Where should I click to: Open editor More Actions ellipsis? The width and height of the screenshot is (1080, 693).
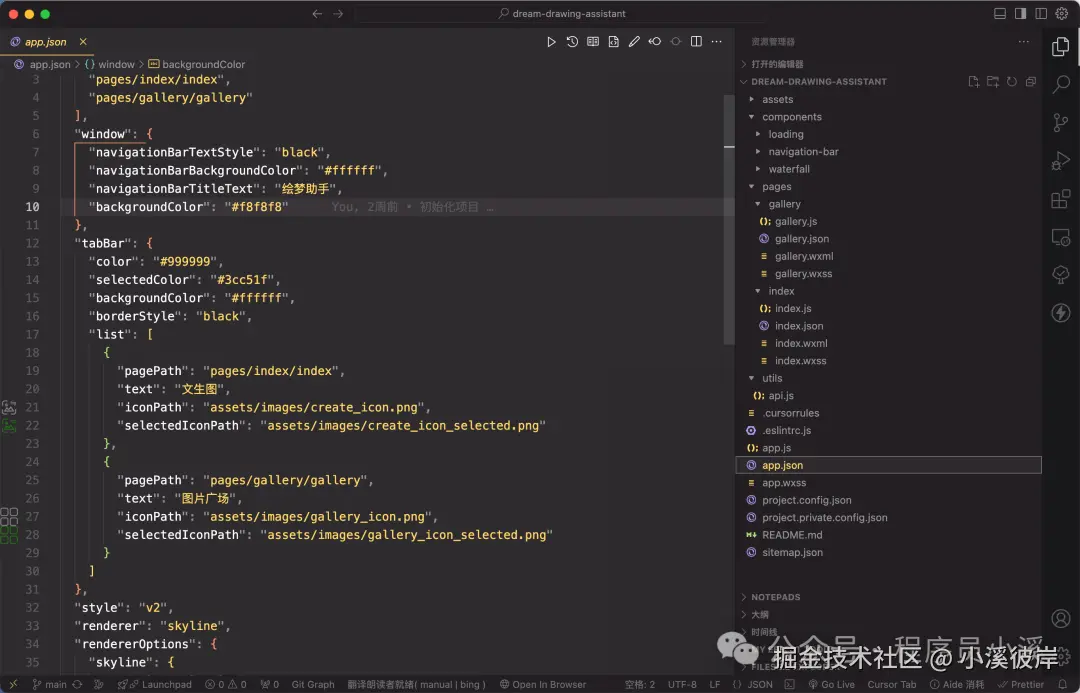coord(716,42)
